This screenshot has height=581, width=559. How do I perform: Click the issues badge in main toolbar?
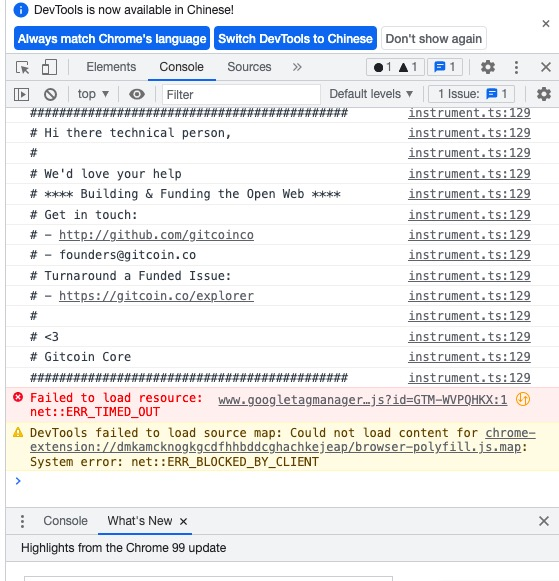click(445, 67)
